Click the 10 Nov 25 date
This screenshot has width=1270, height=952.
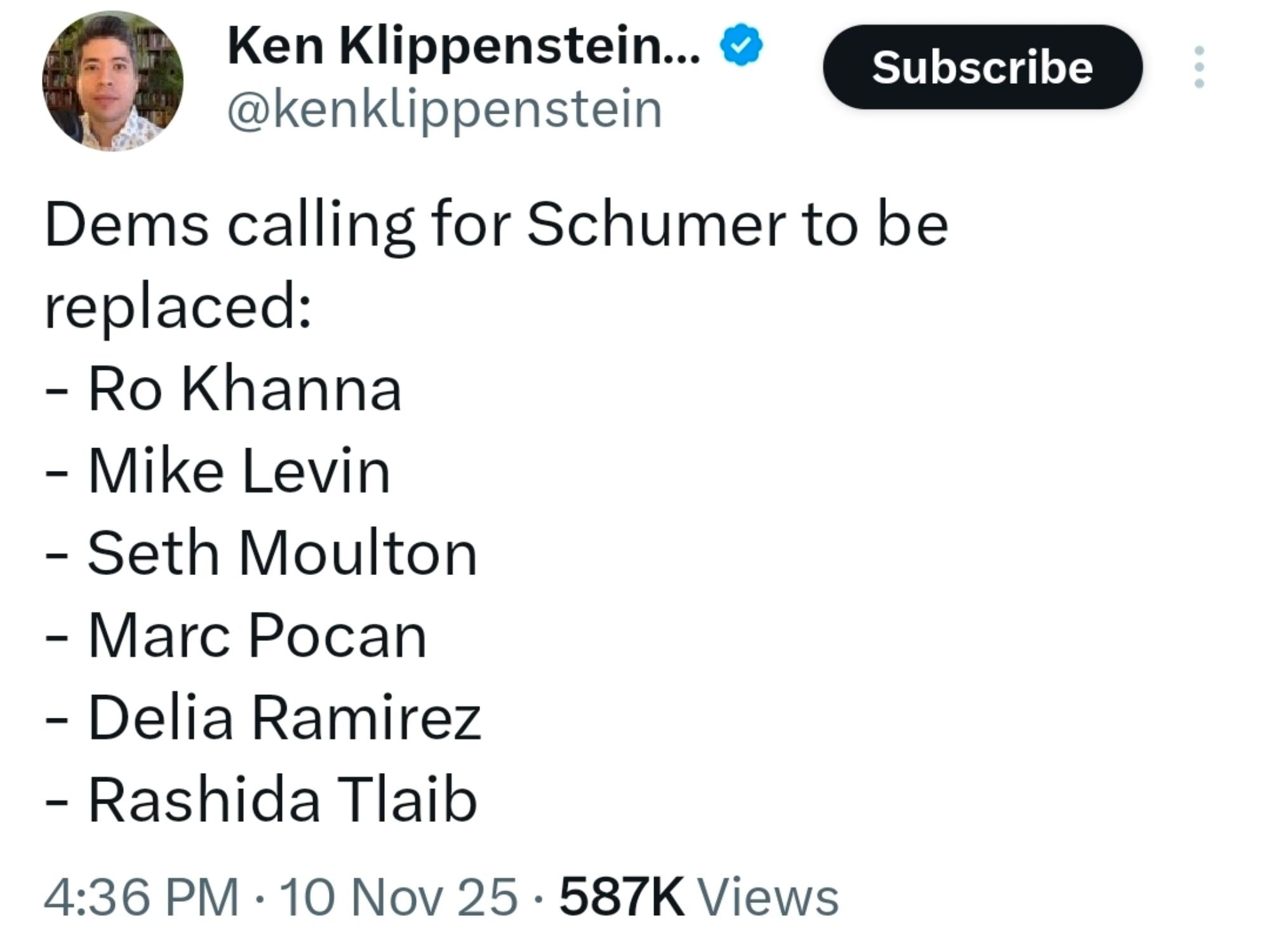coord(398,897)
